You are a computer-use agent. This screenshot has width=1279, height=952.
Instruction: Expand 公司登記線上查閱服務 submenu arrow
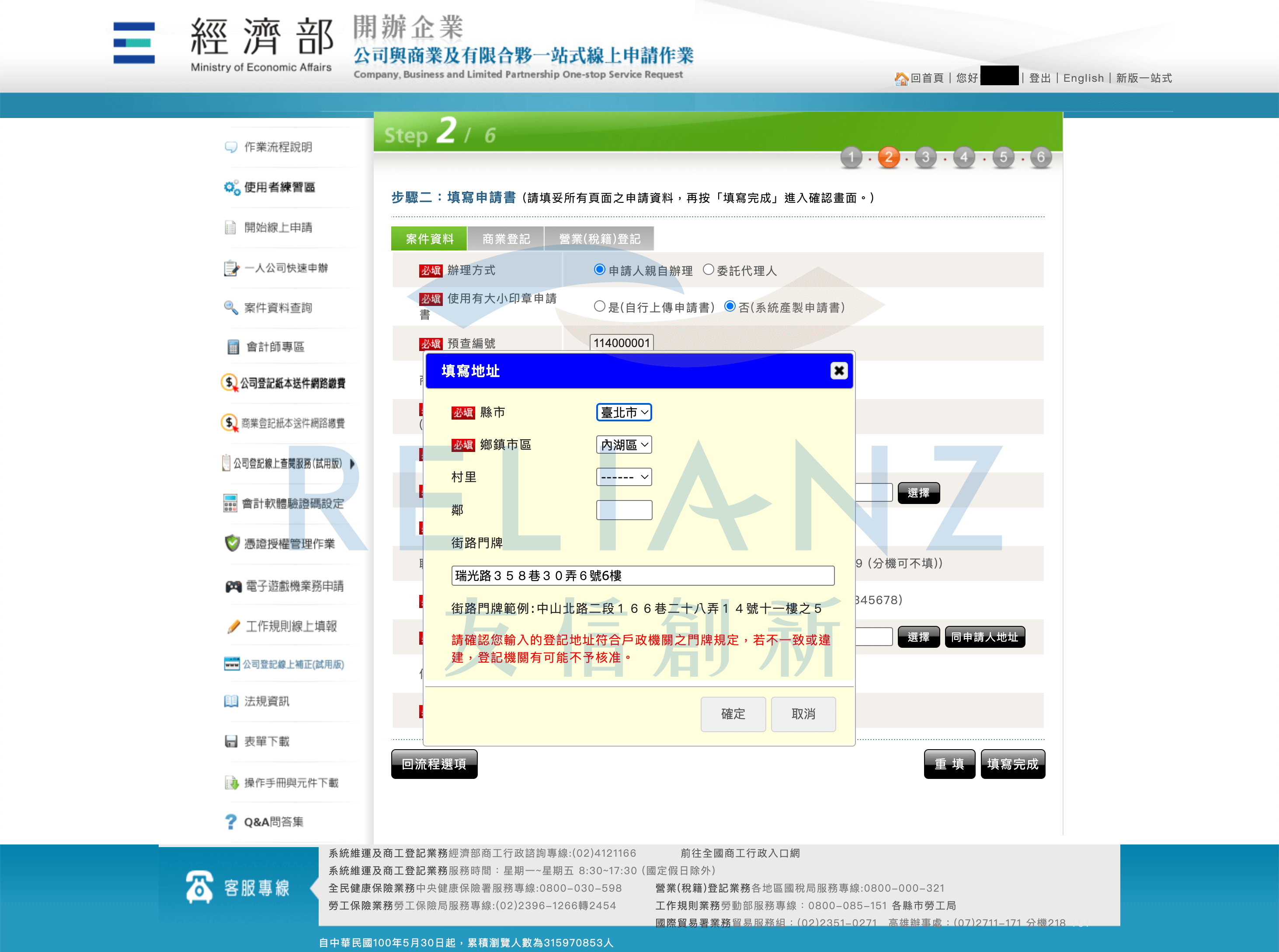coord(353,463)
